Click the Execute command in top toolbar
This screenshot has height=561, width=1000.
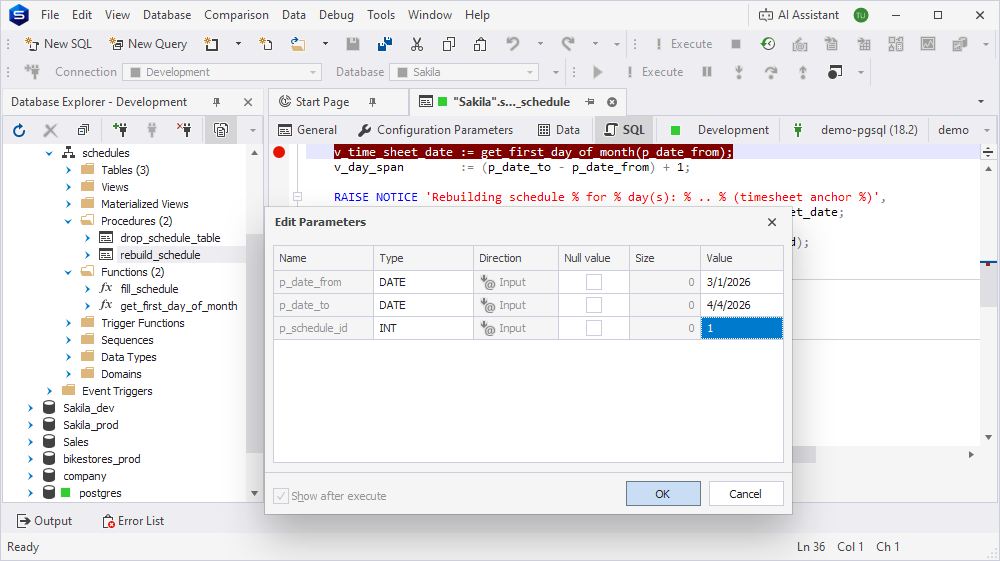tap(684, 44)
